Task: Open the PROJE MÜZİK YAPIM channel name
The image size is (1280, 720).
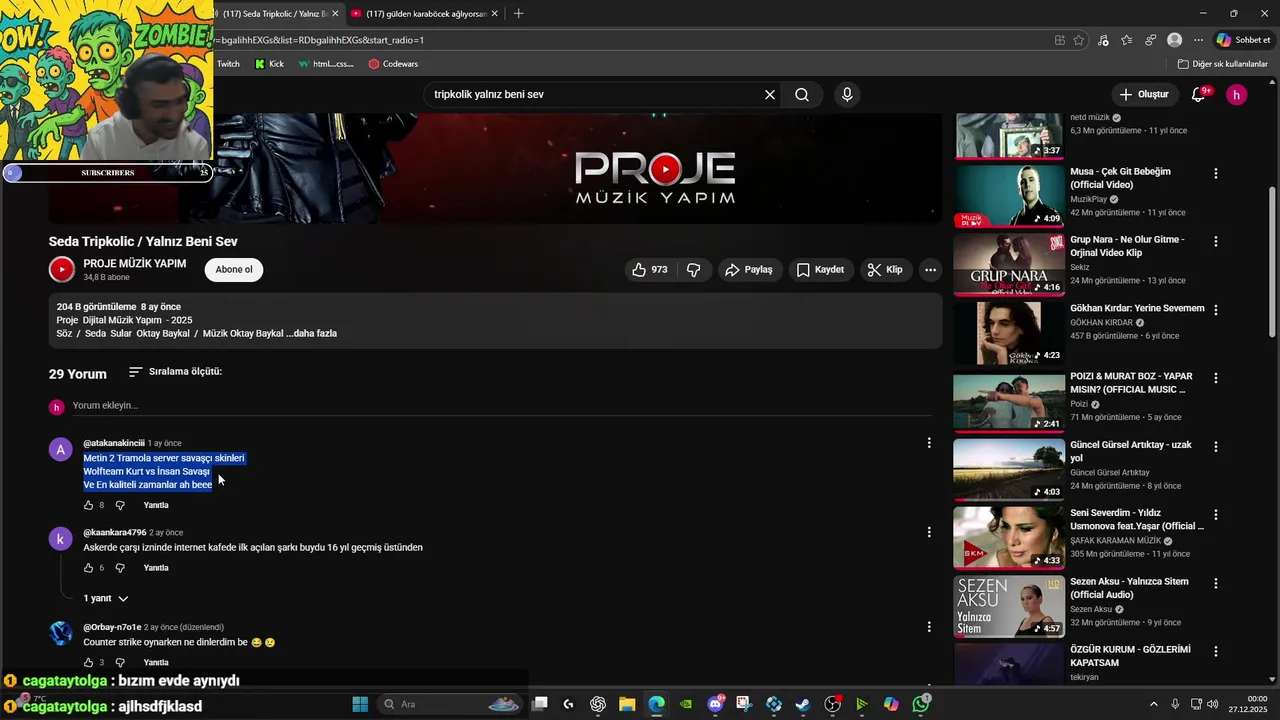Action: click(x=135, y=263)
